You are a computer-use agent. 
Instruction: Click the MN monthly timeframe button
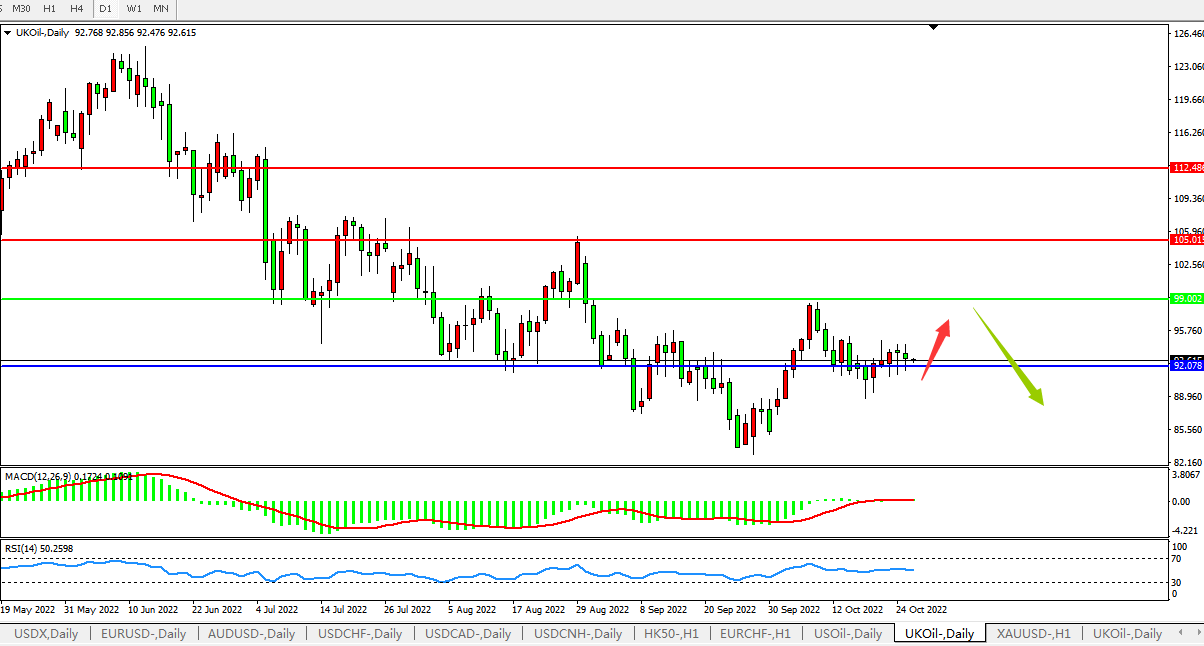pos(161,9)
